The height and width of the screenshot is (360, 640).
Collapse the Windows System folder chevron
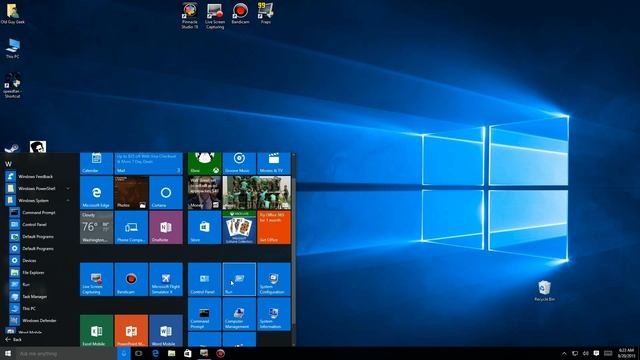click(68, 200)
